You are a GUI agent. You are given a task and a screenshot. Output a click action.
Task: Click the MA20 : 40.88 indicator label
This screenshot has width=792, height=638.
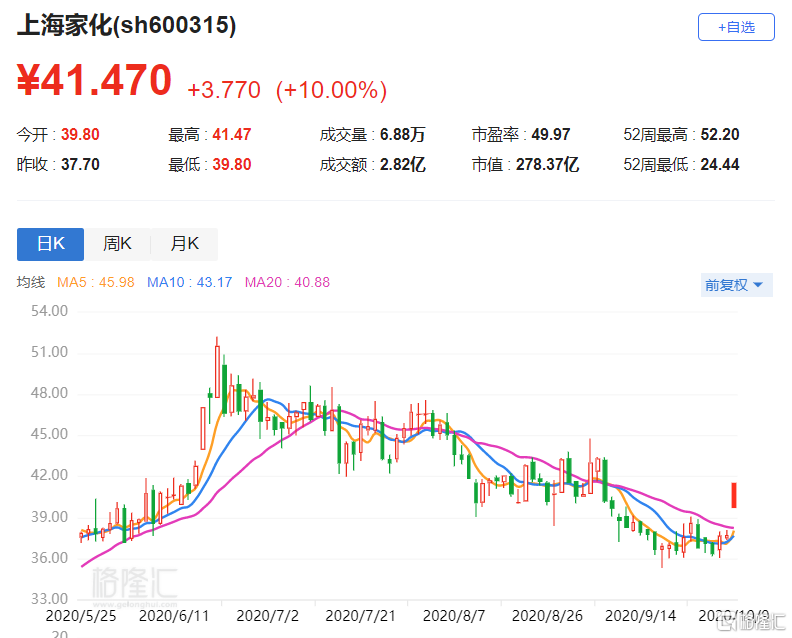287,282
